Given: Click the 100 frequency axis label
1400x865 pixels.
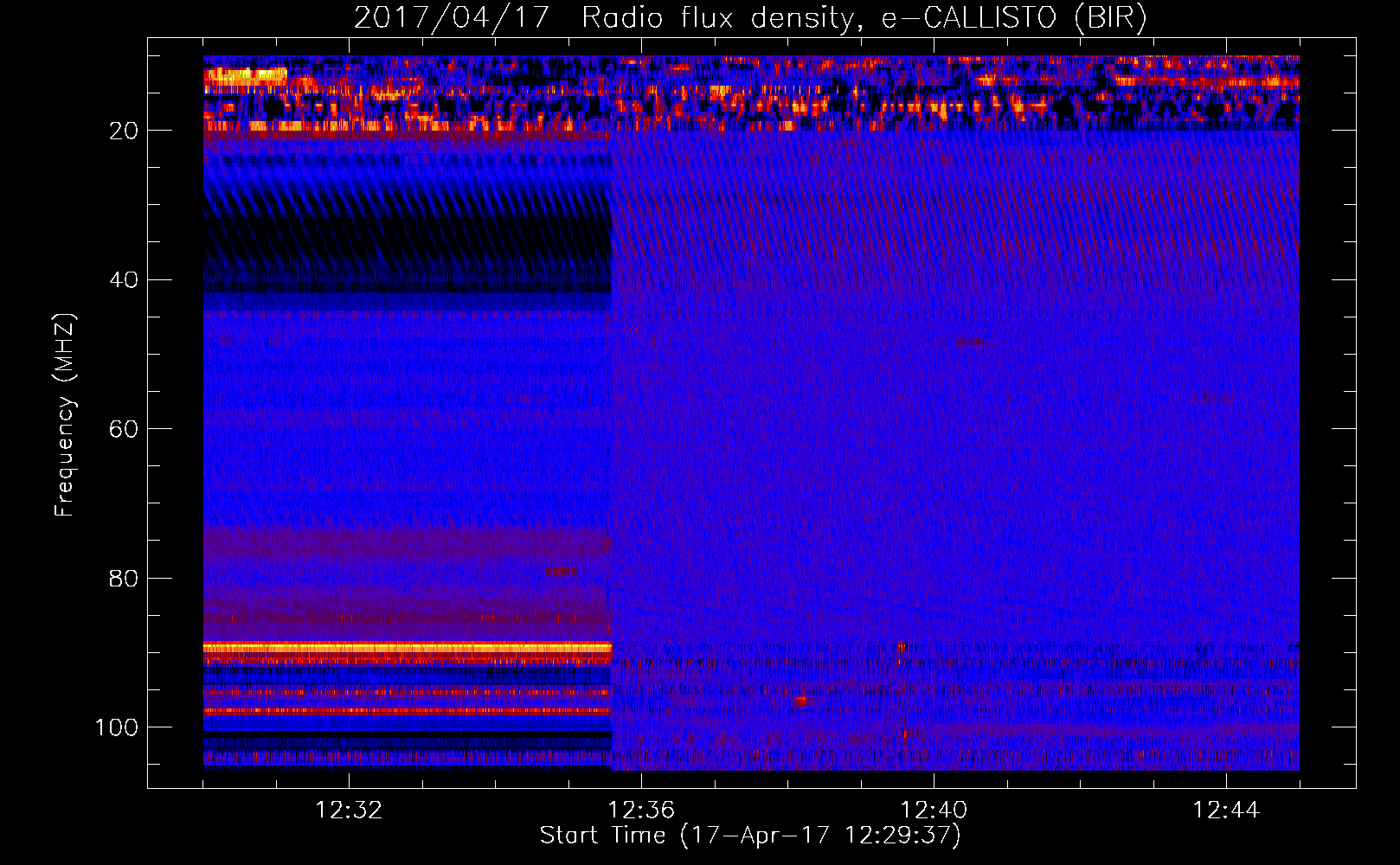Looking at the screenshot, I should point(117,727).
